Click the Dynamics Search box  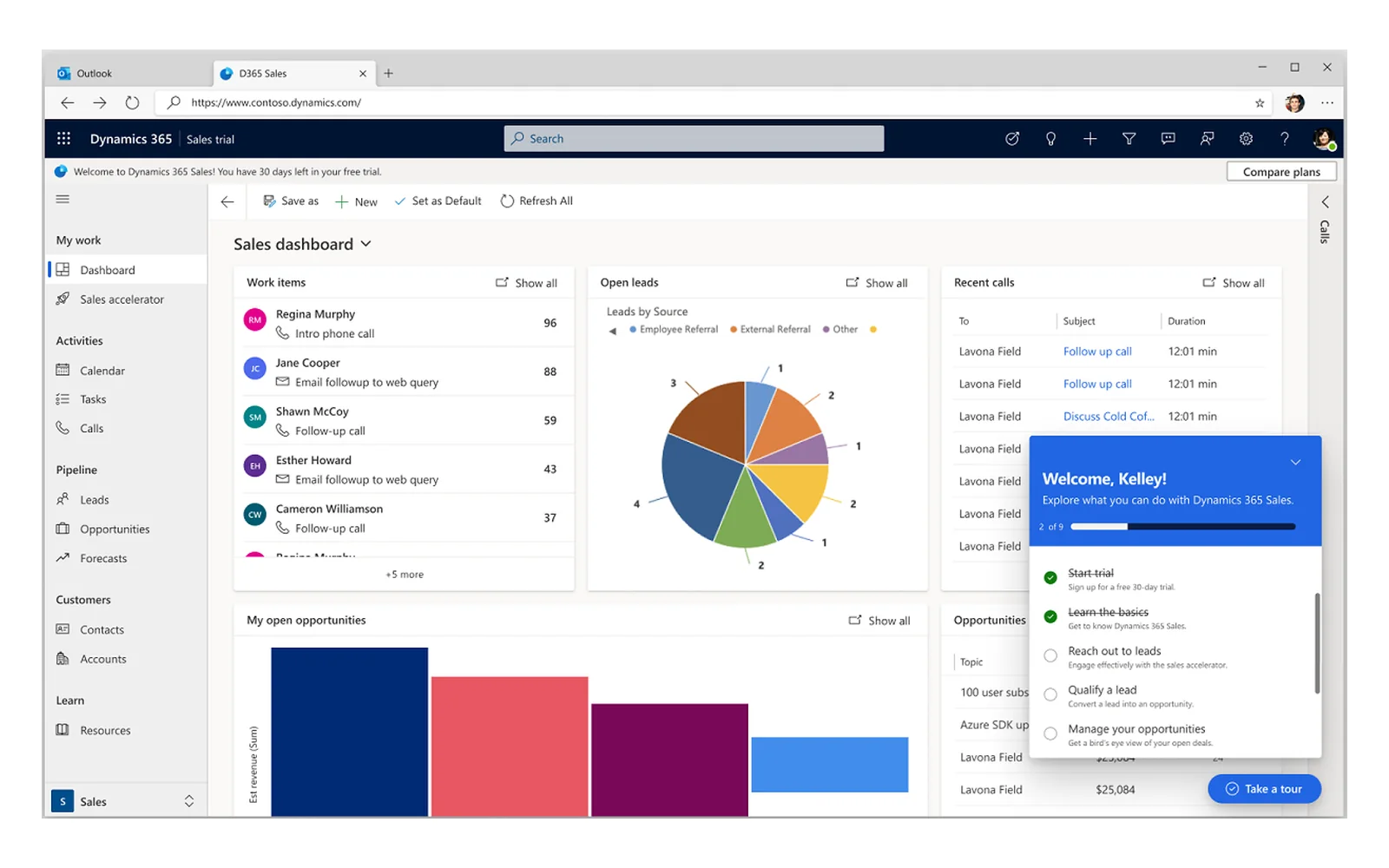point(694,139)
